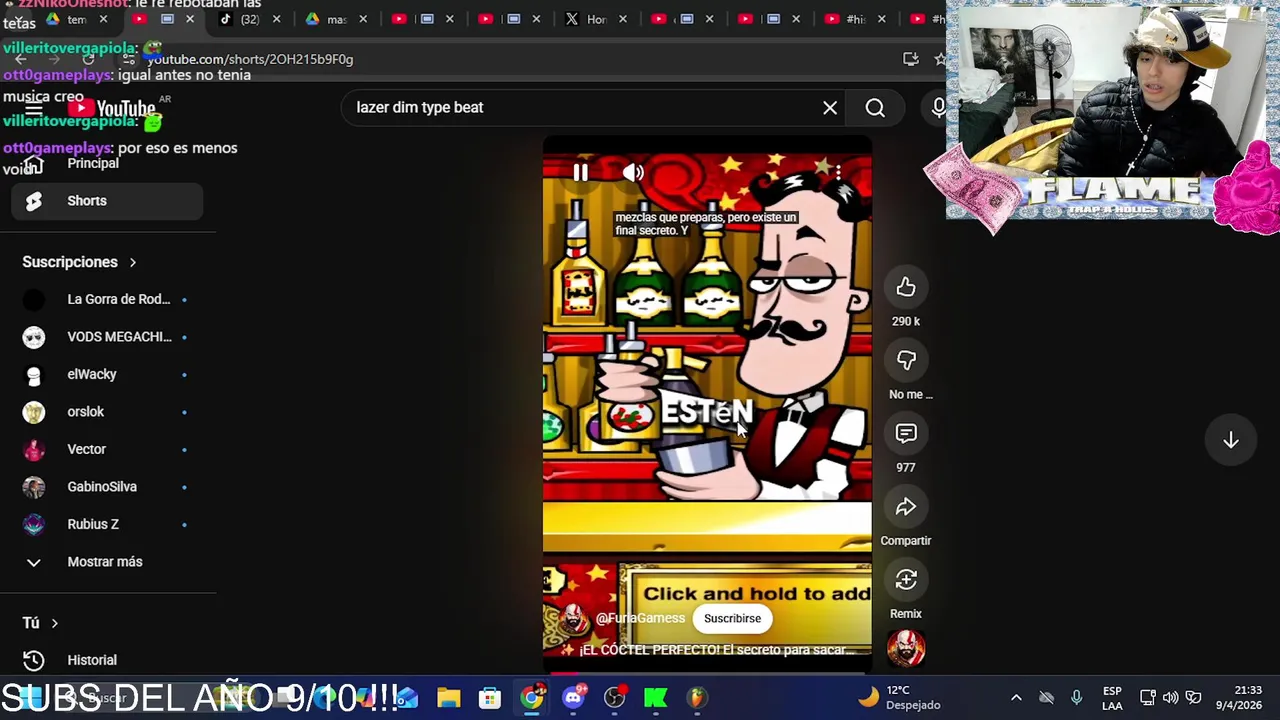Dislike the short via No me gusta
The width and height of the screenshot is (1280, 720).
[906, 360]
